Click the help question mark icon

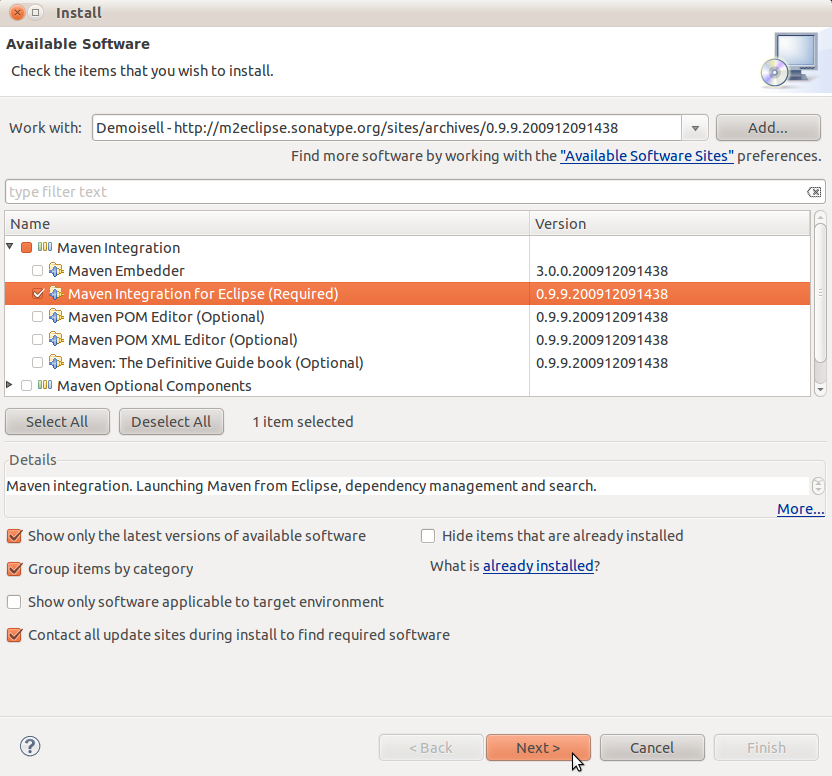pyautogui.click(x=30, y=747)
